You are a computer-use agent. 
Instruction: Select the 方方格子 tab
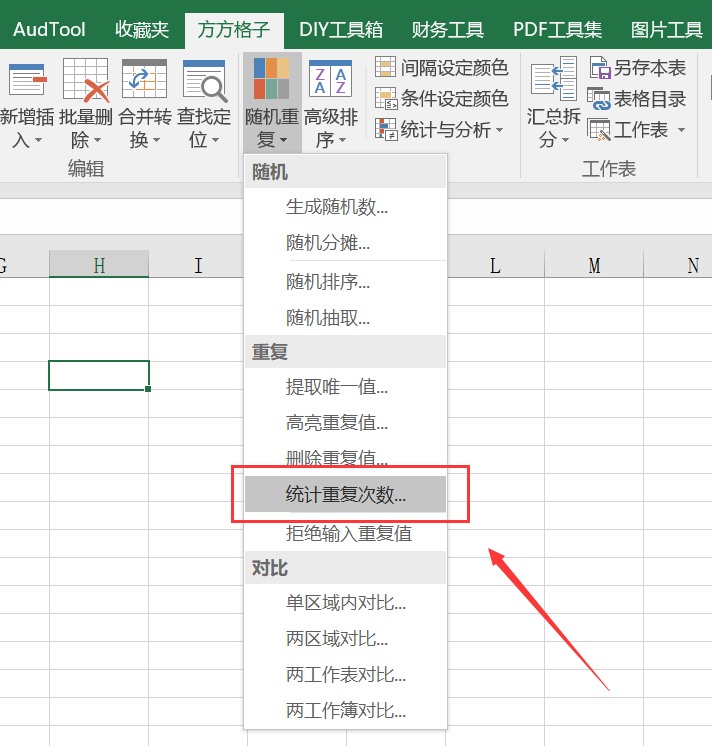click(x=234, y=30)
